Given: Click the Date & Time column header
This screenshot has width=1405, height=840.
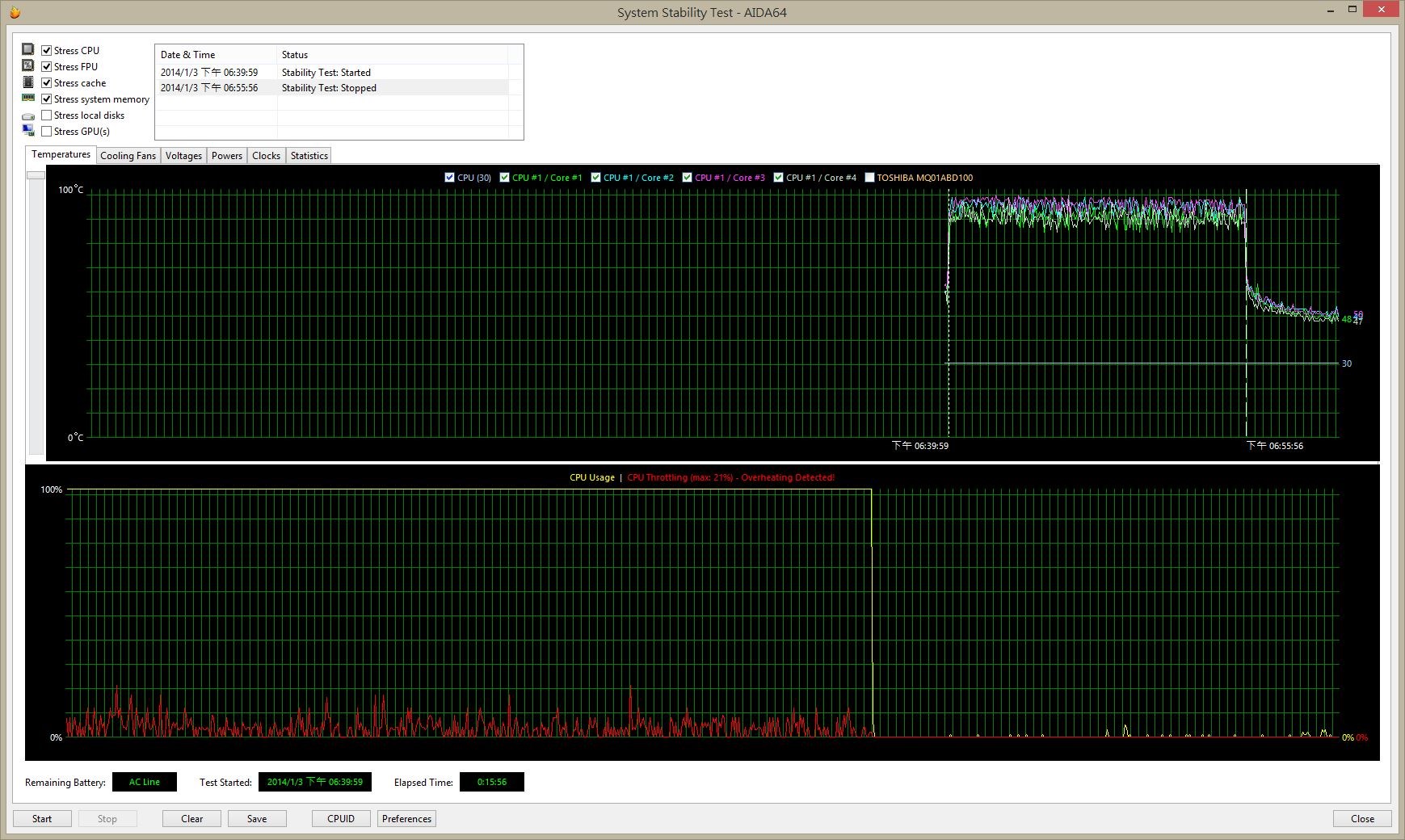Looking at the screenshot, I should (216, 54).
